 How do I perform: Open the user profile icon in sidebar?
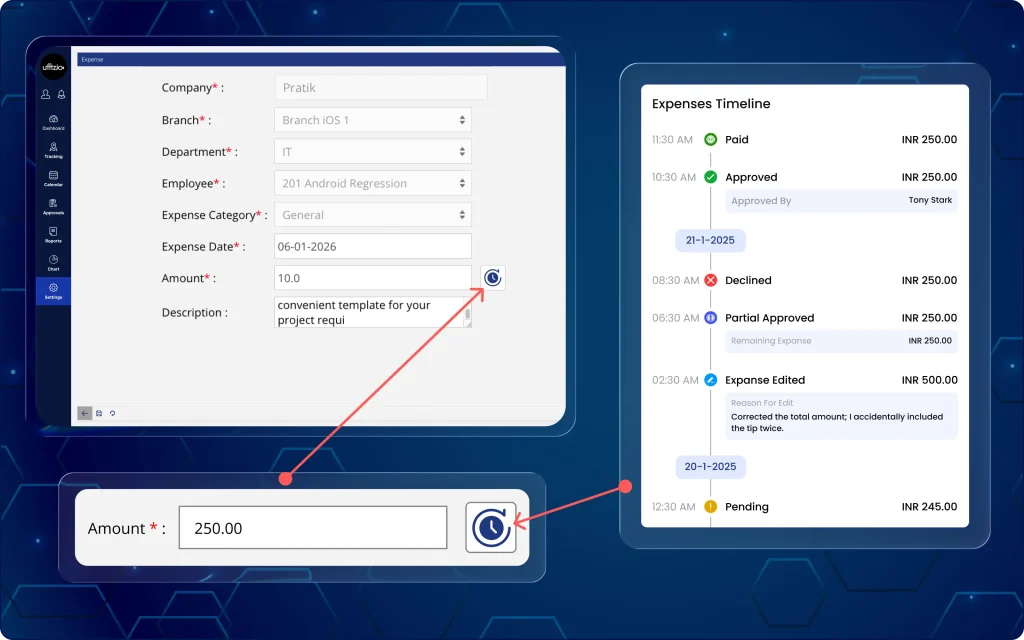(x=46, y=94)
